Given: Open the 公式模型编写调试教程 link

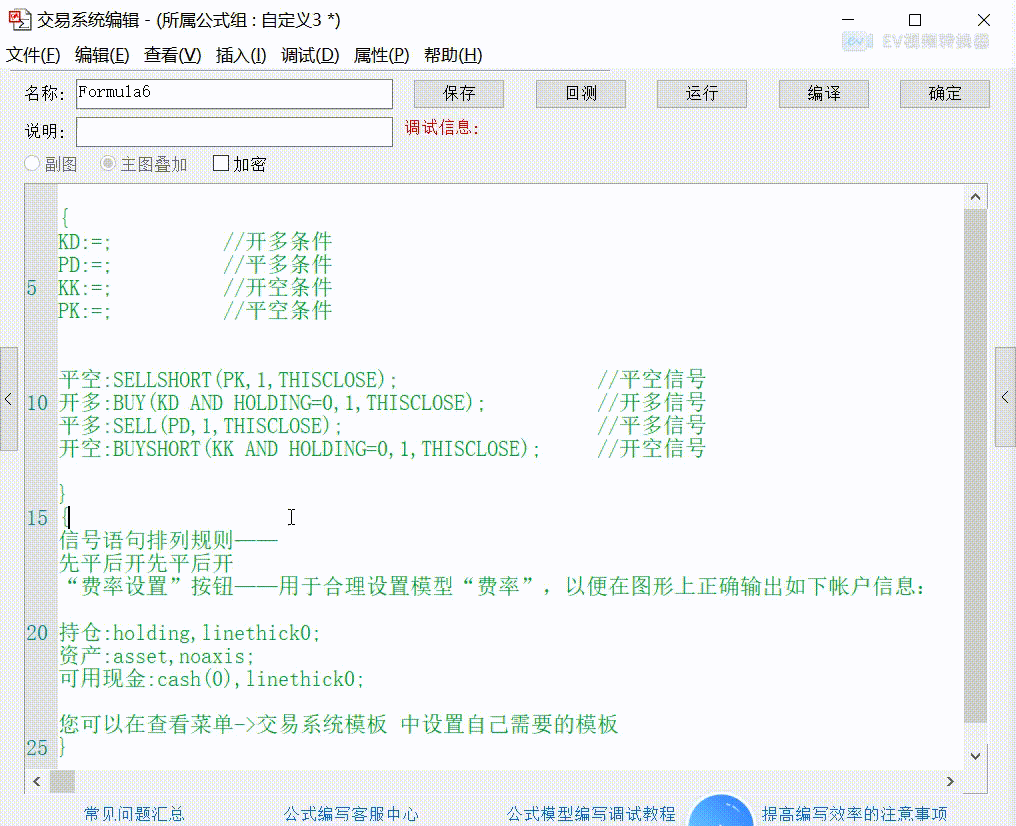Looking at the screenshot, I should click(591, 814).
